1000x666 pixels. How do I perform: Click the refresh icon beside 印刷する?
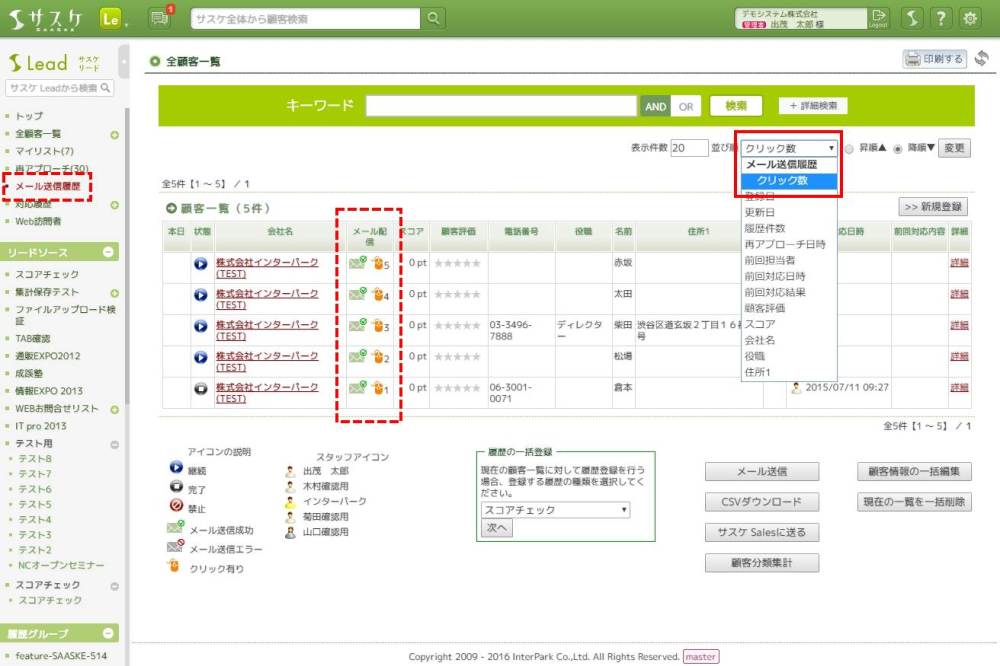tap(982, 59)
